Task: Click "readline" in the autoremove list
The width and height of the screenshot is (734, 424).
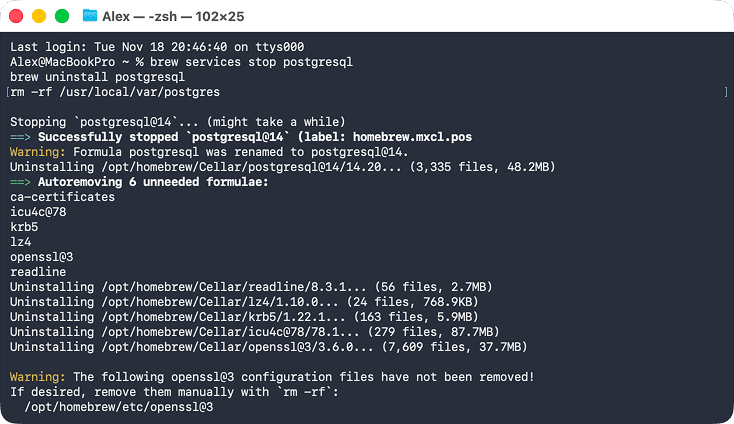Action: [x=38, y=272]
